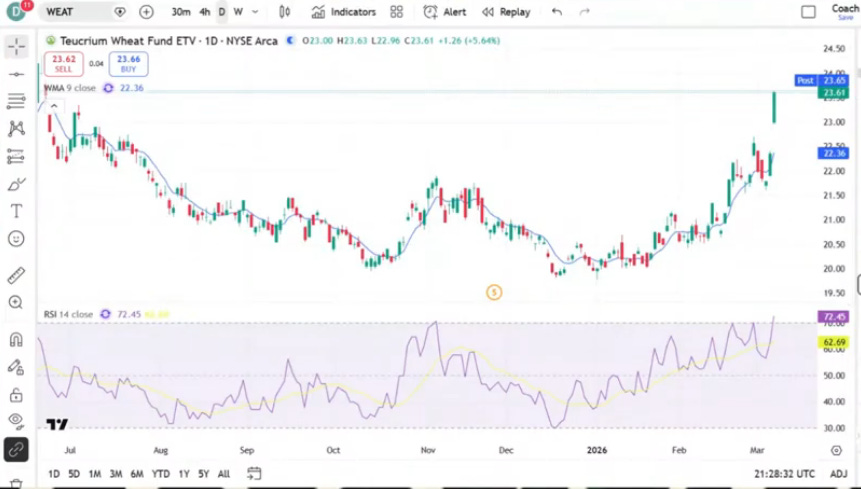Select the D daily timeframe
861x489 pixels.
[x=222, y=12]
